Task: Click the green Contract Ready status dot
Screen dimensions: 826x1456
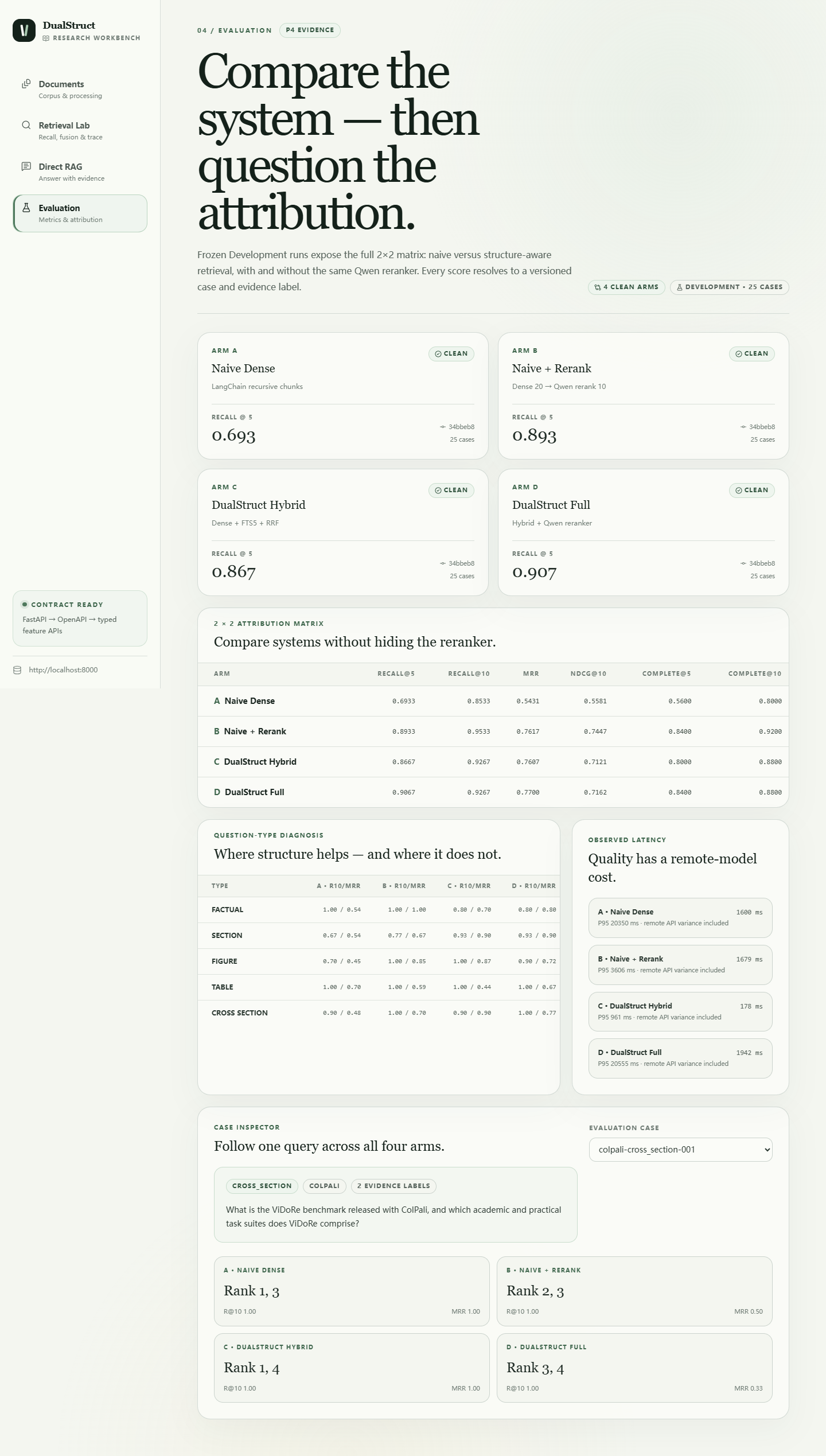Action: coord(25,605)
